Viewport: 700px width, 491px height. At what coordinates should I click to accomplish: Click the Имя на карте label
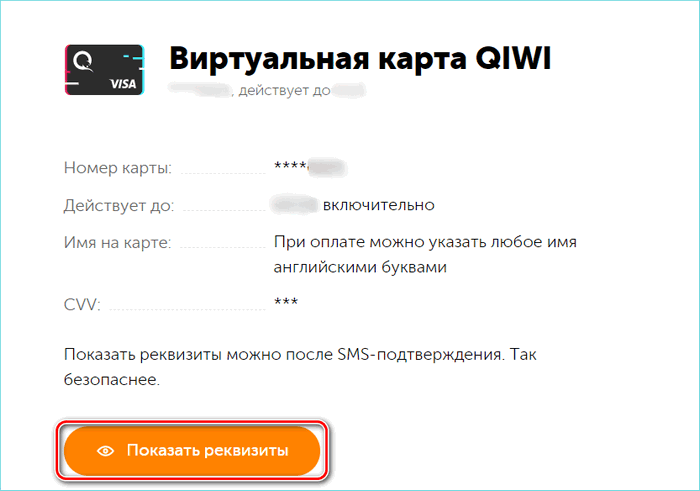(x=117, y=242)
